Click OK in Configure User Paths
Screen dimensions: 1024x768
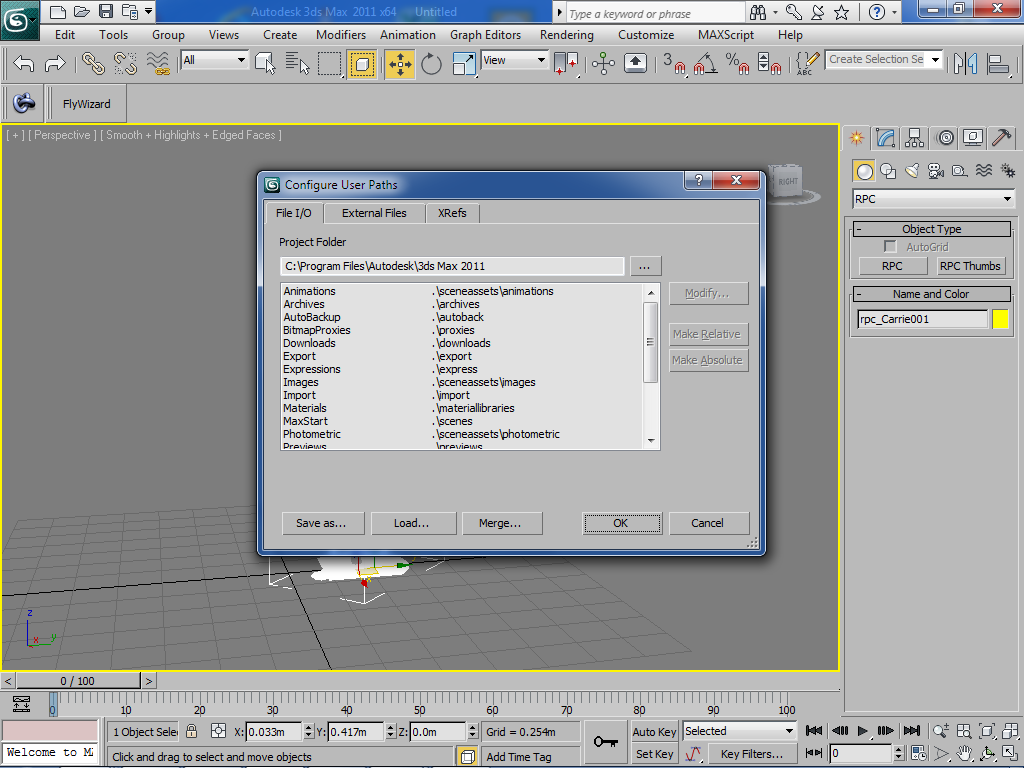(622, 523)
